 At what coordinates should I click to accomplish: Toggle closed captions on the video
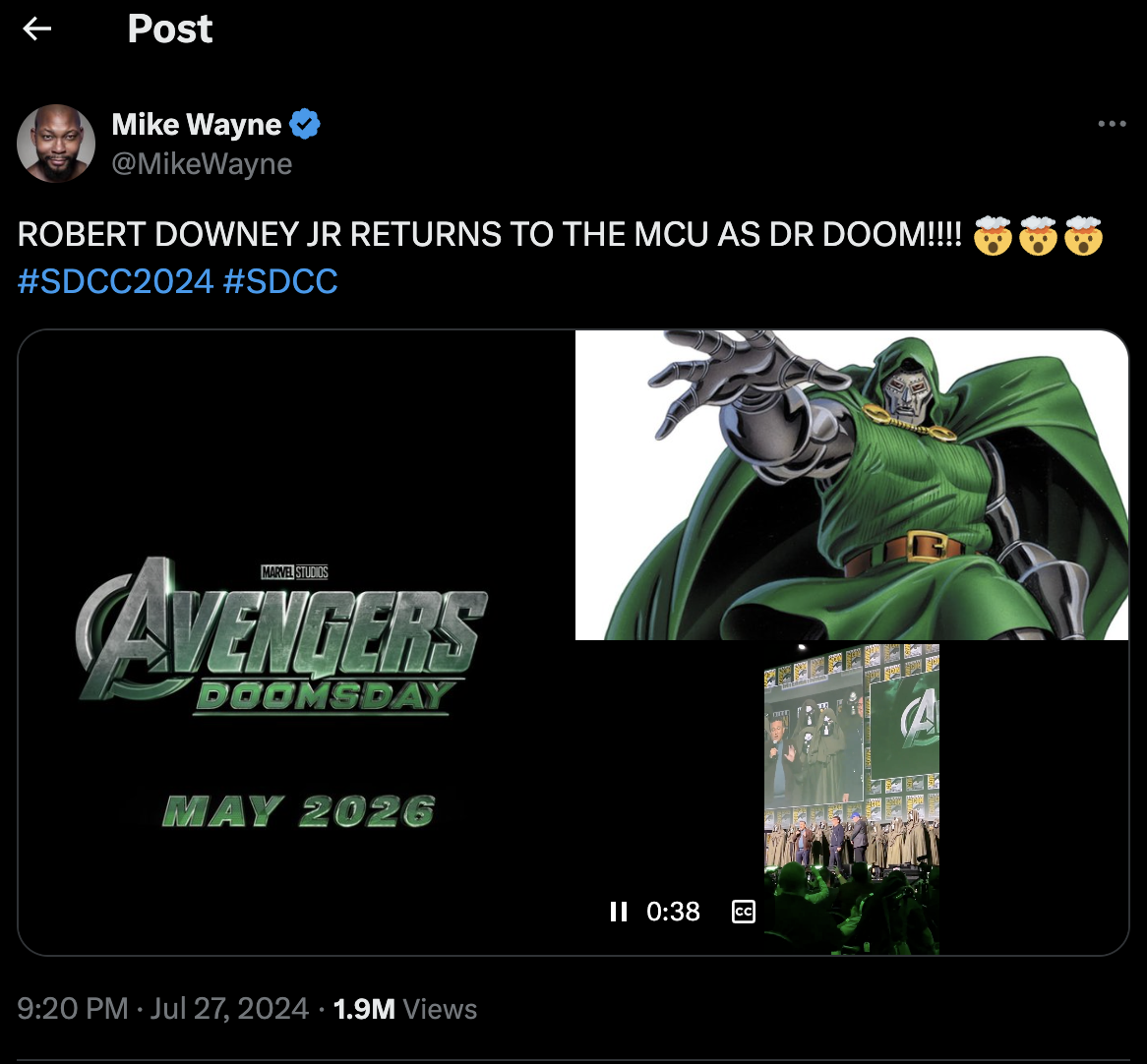click(x=744, y=912)
